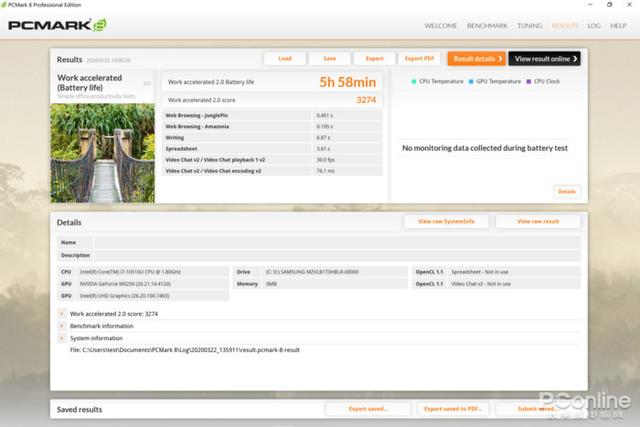This screenshot has height=427, width=640.
Task: Click the Save results button
Action: pyautogui.click(x=329, y=59)
